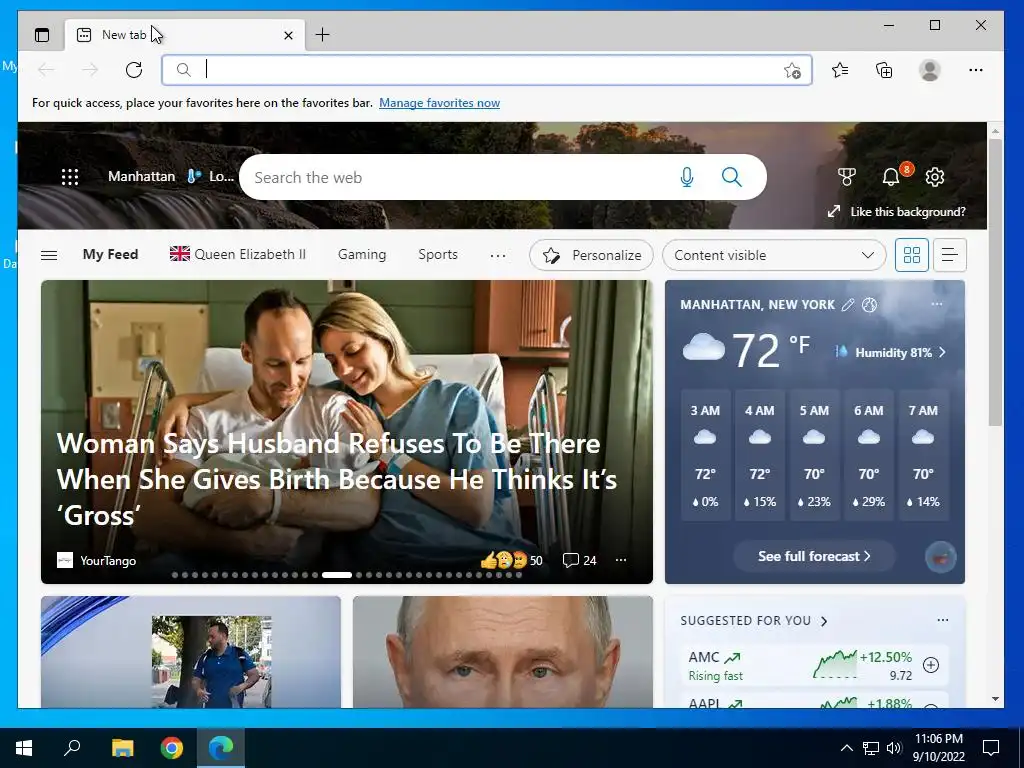Add this page to favorites star

tap(792, 71)
